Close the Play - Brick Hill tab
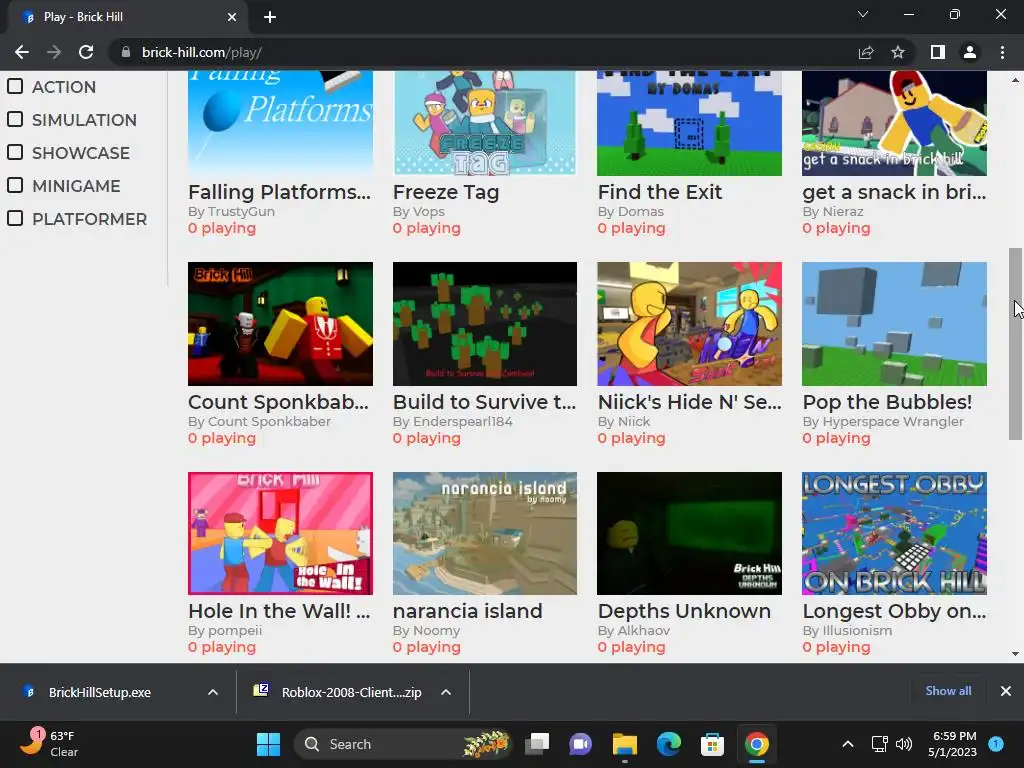1024x768 pixels. tap(232, 17)
